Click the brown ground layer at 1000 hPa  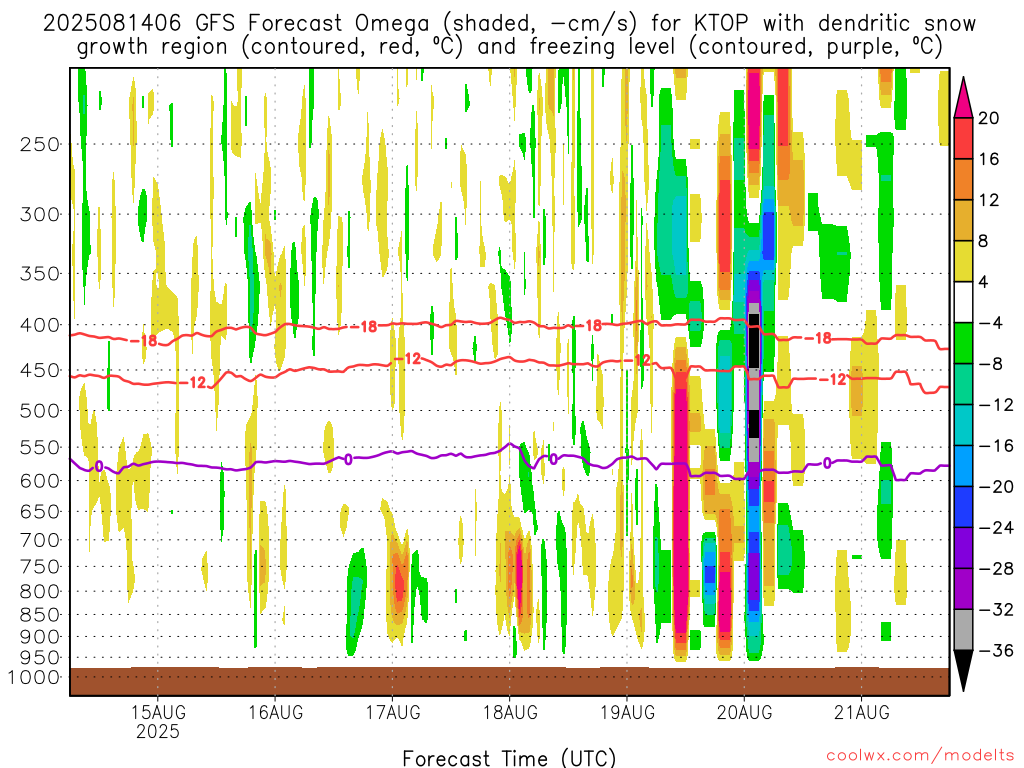tap(509, 681)
